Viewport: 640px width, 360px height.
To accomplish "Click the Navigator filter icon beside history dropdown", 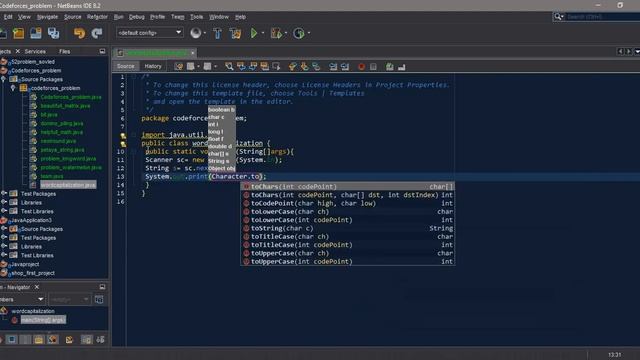I will (99, 300).
